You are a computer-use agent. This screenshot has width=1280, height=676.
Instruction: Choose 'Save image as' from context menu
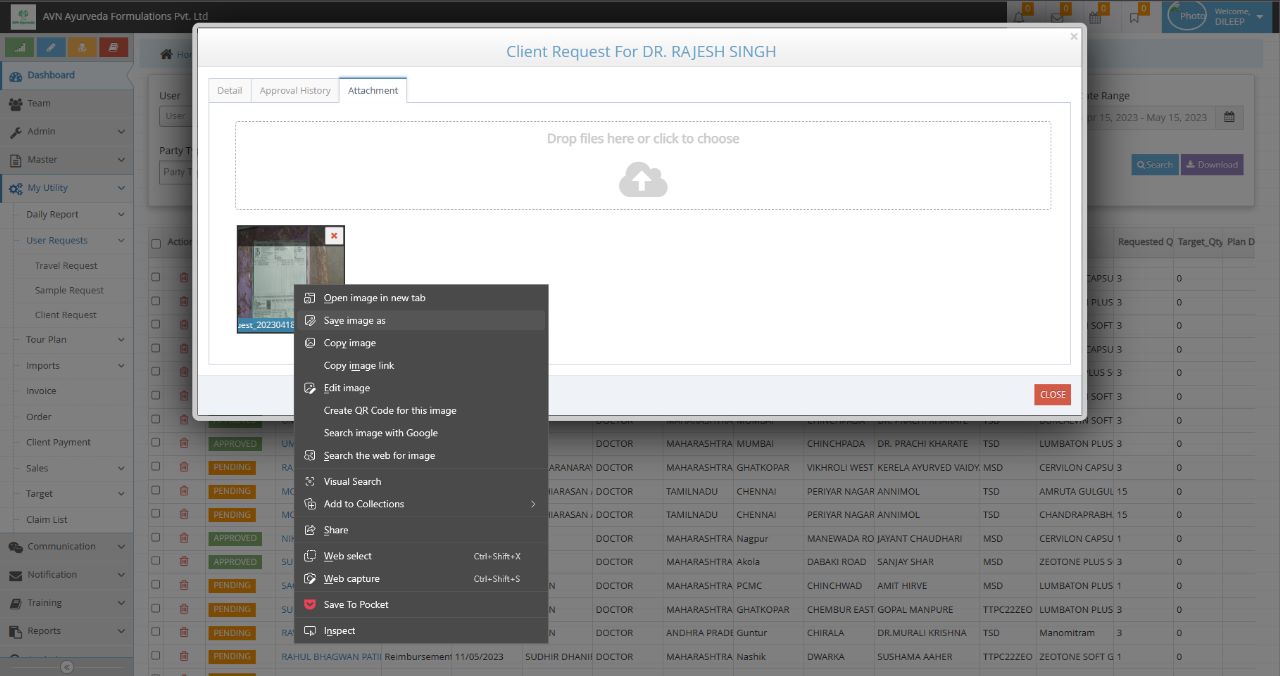(x=354, y=321)
